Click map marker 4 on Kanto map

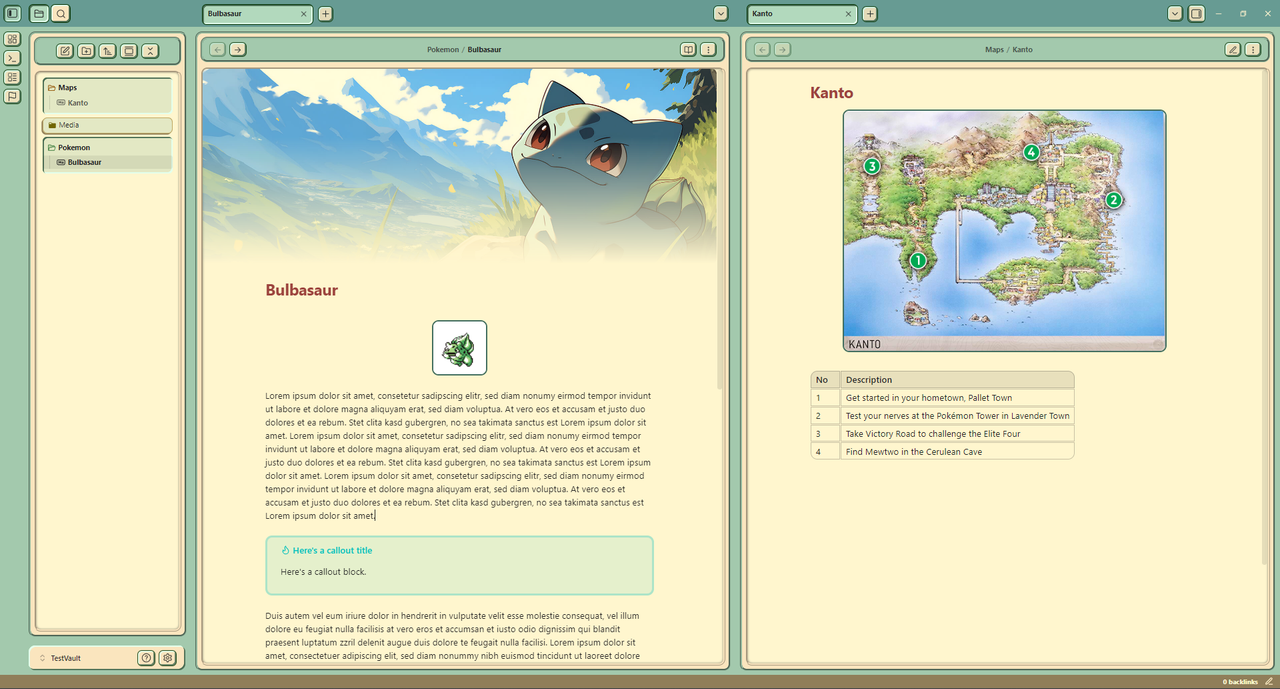pyautogui.click(x=1031, y=152)
